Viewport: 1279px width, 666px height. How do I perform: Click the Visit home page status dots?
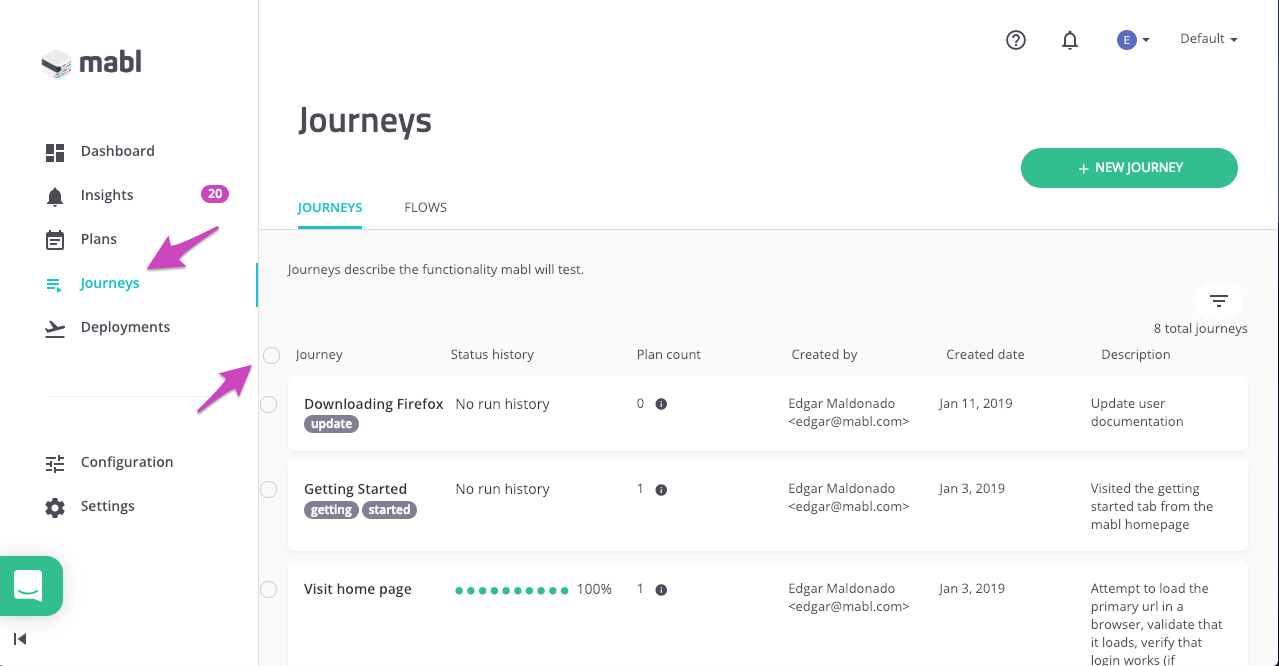[512, 591]
